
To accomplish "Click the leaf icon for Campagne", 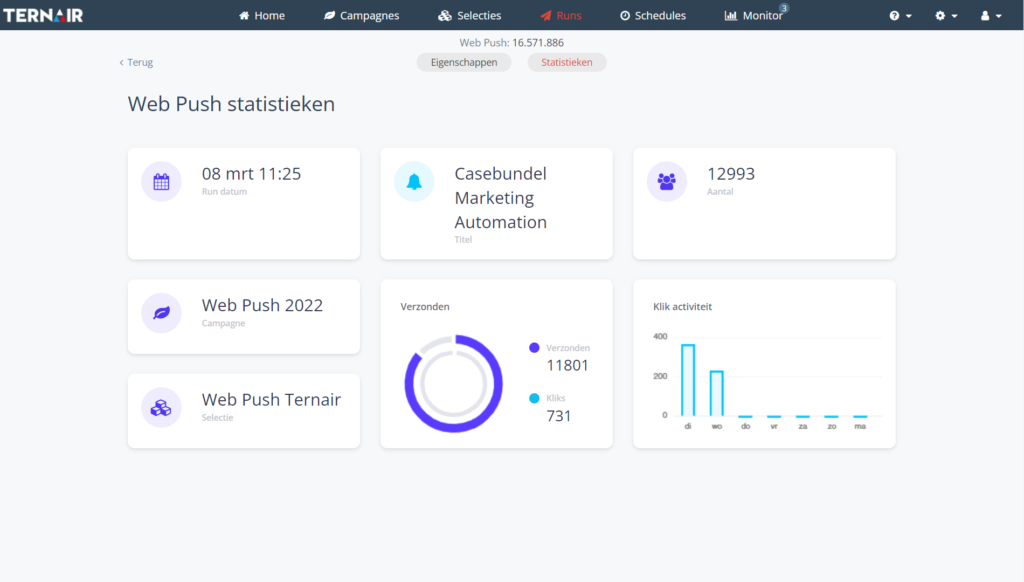I will click(161, 313).
